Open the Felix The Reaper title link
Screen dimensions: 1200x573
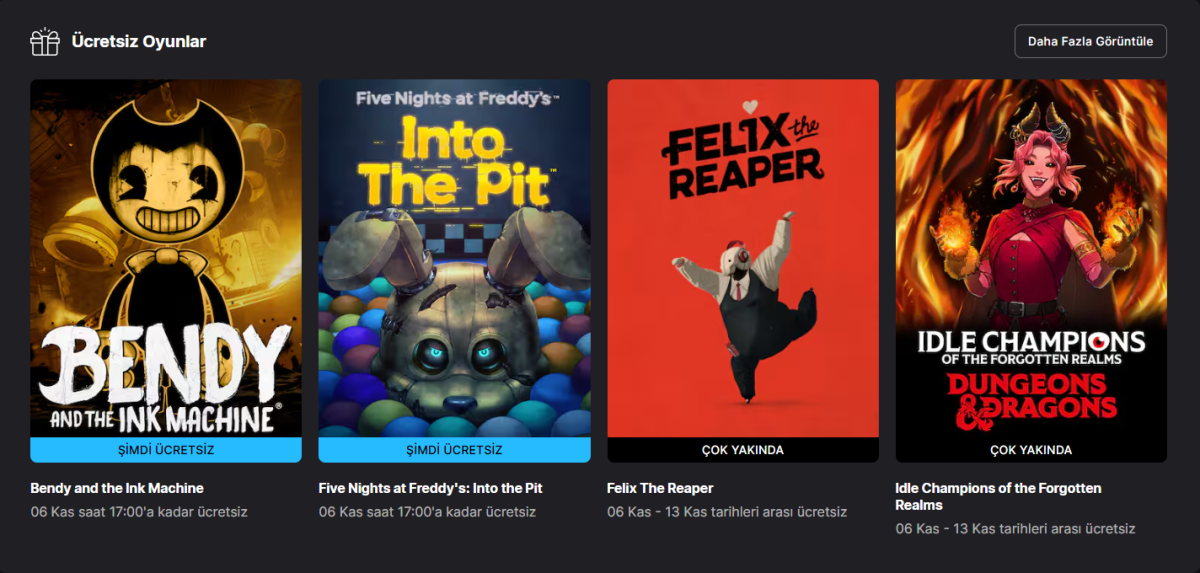660,488
